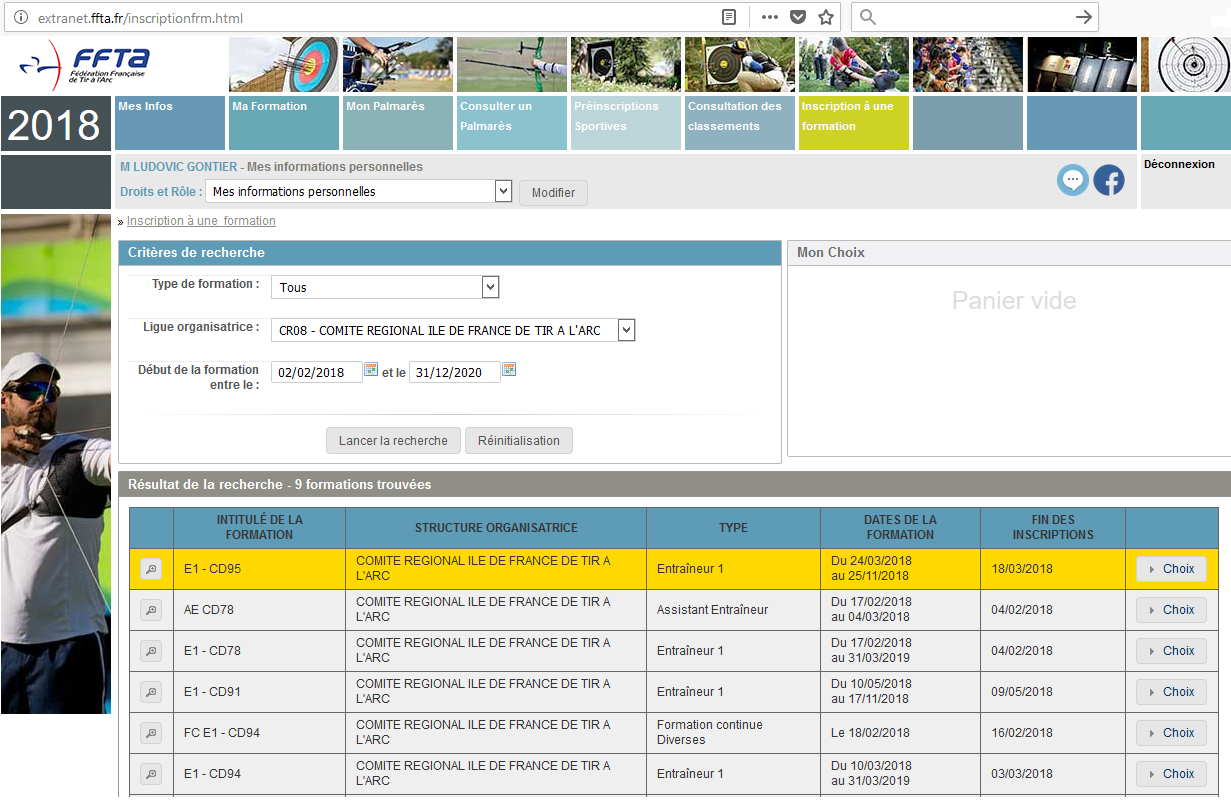
Task: Open the chat bubble icon
Action: click(x=1073, y=180)
